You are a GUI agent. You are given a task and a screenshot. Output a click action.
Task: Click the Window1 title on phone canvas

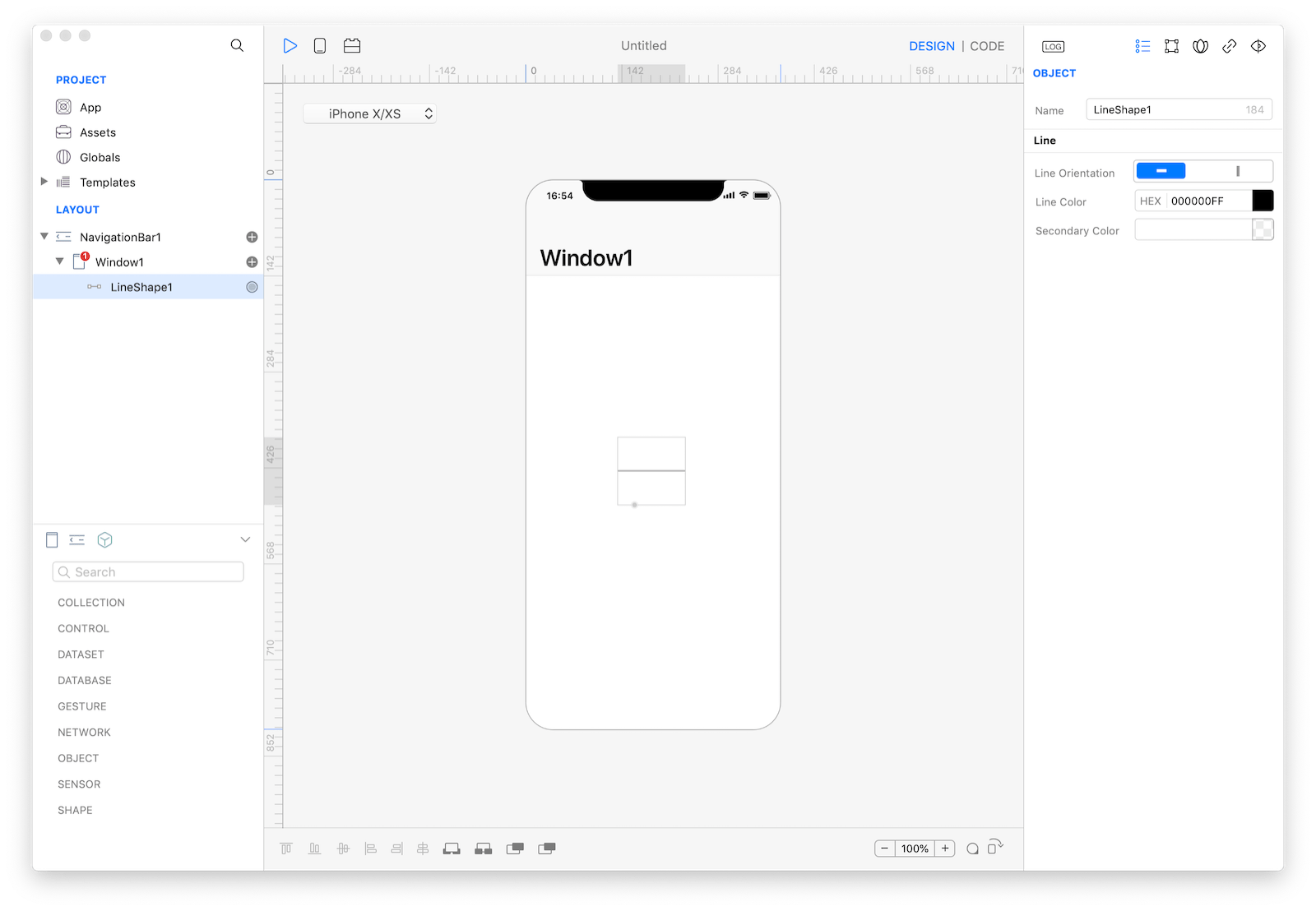pos(586,258)
